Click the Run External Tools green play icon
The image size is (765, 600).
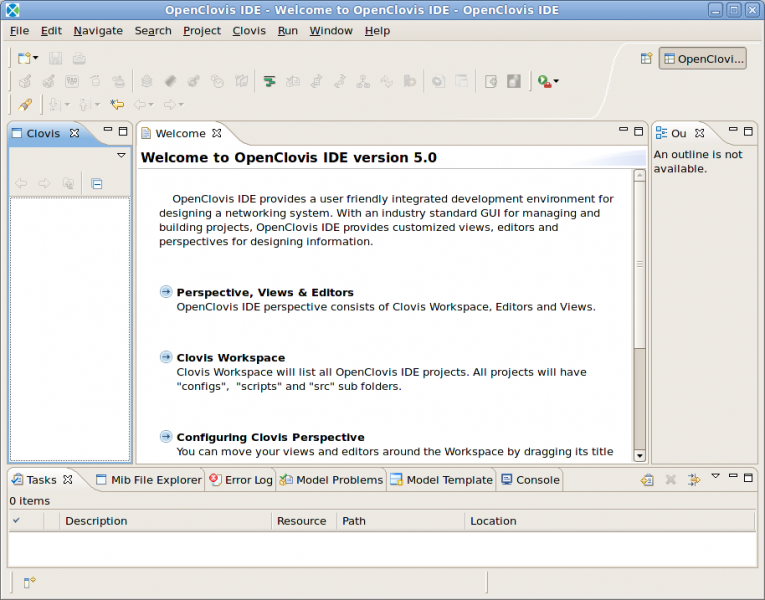544,81
